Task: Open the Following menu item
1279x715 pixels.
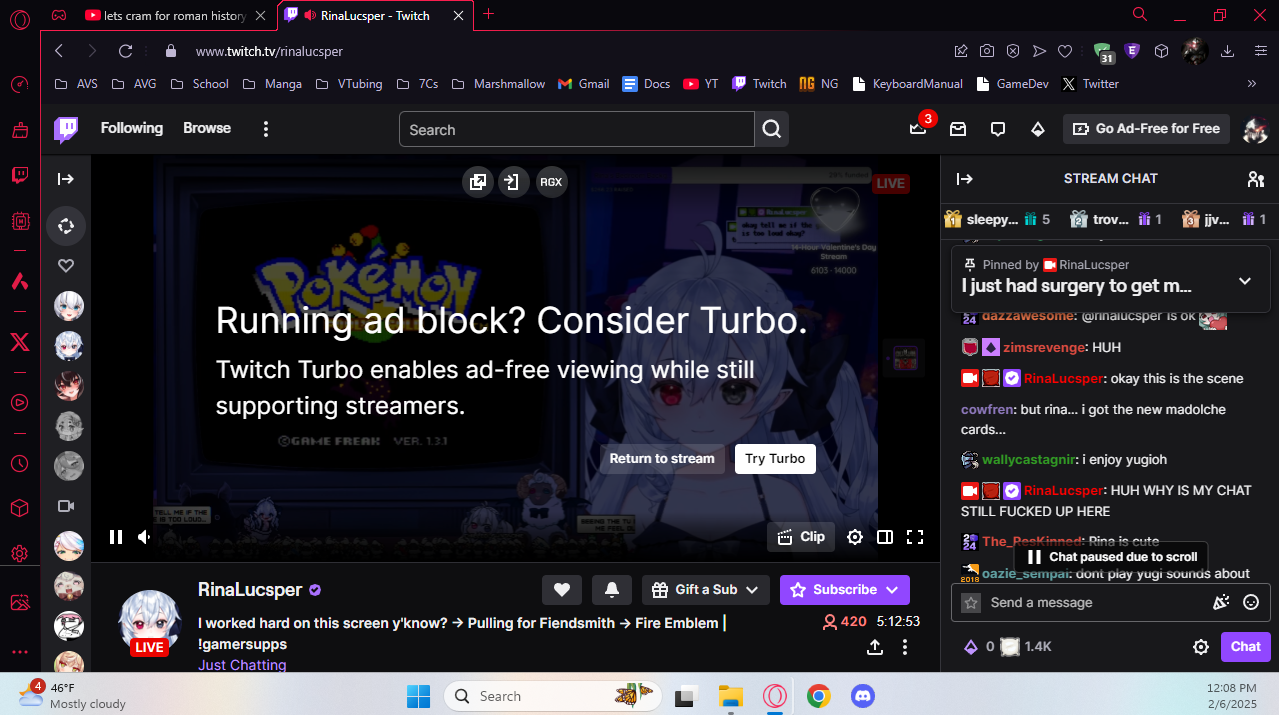Action: pyautogui.click(x=131, y=128)
